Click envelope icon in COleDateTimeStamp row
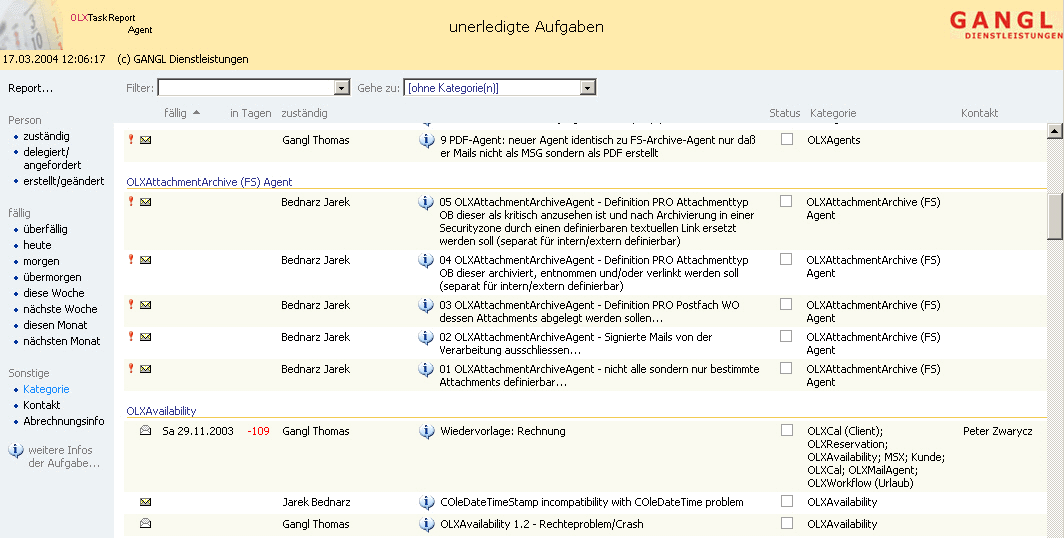 tap(145, 503)
